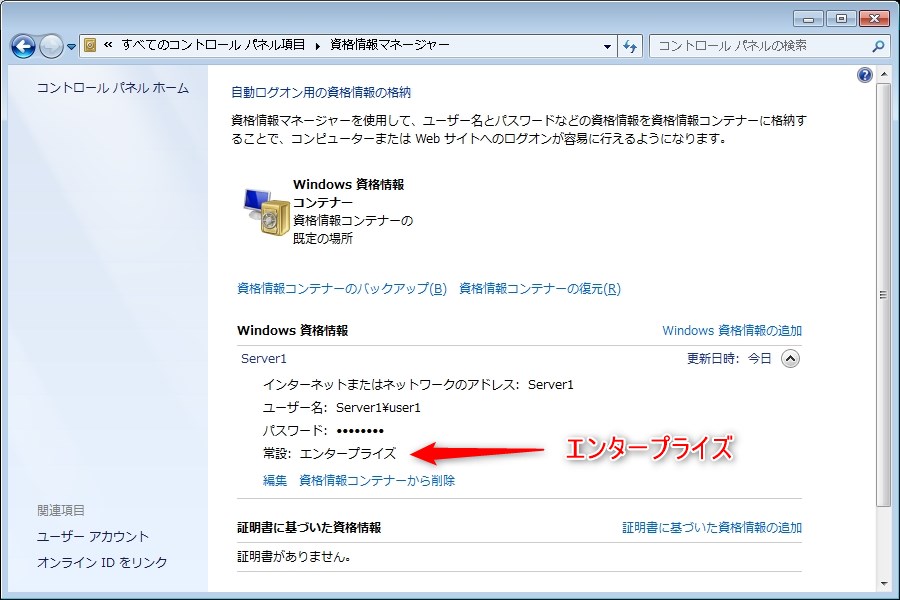Maximize the window
Image resolution: width=900 pixels, height=600 pixels.
coord(841,18)
